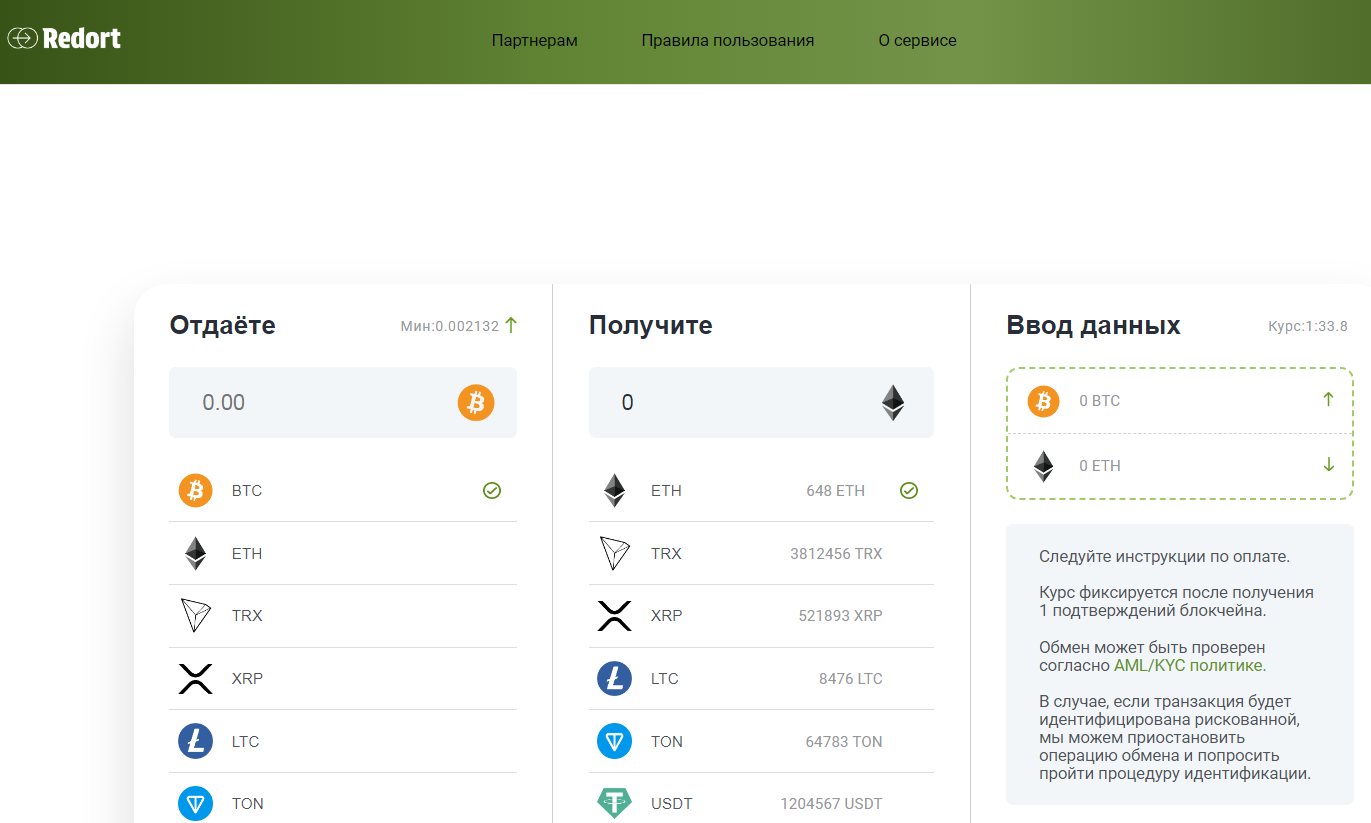Select TRX coin icon in Получите list

click(614, 553)
